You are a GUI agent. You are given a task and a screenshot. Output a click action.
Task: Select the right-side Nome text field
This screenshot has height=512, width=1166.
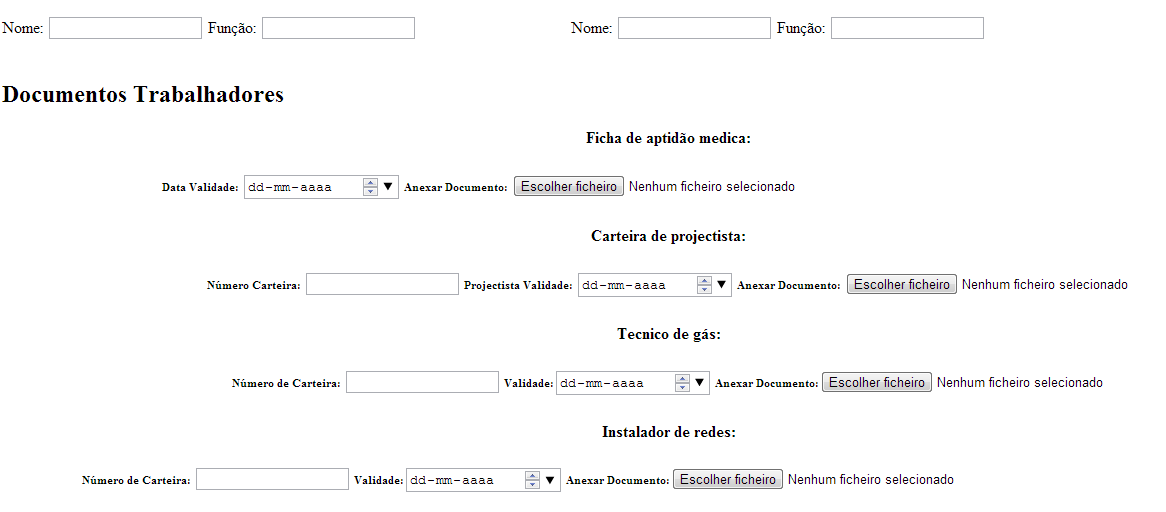coord(694,28)
